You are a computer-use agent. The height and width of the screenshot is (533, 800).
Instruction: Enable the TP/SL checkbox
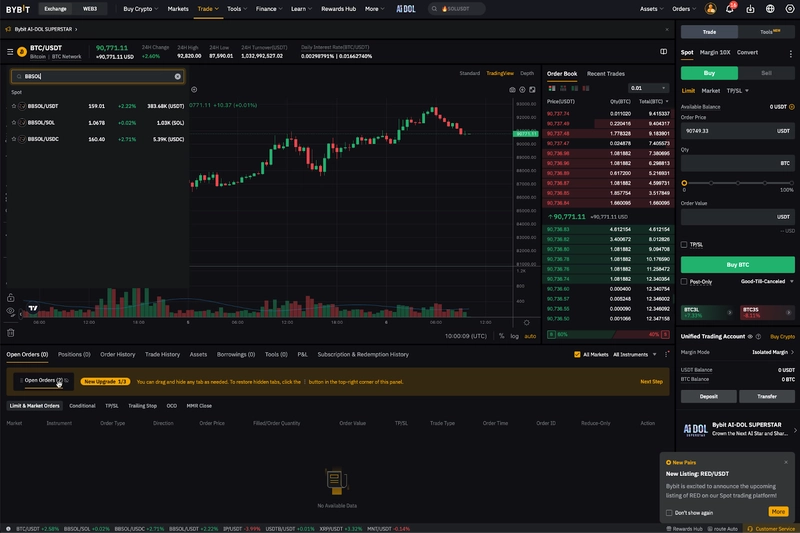point(685,244)
